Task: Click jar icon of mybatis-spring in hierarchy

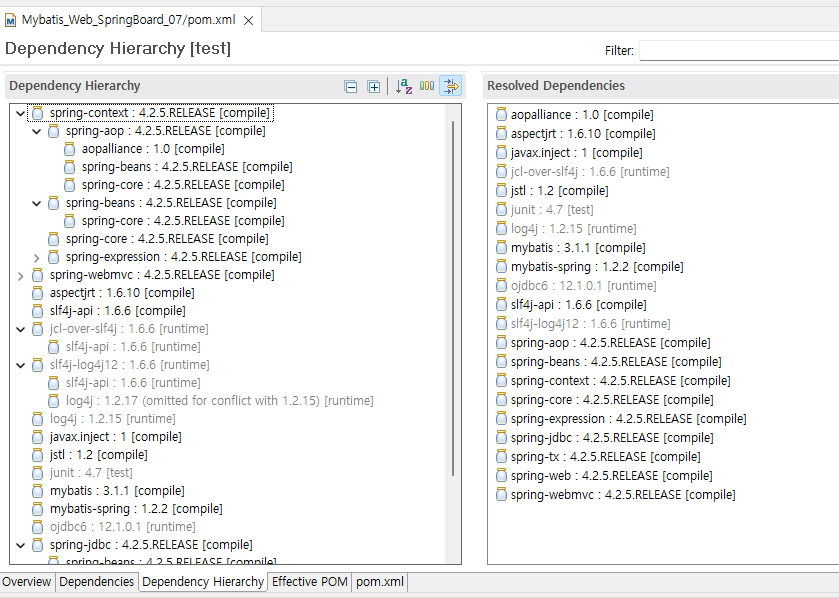Action: click(x=37, y=509)
